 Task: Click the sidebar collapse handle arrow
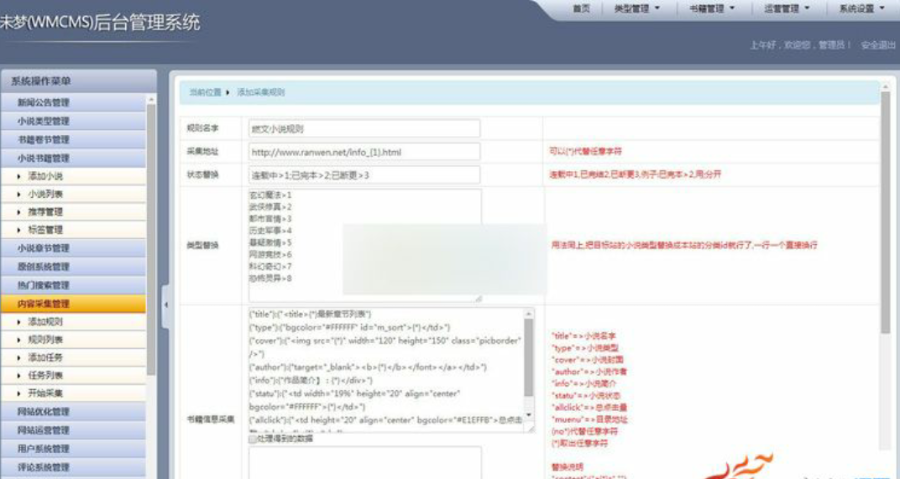166,305
